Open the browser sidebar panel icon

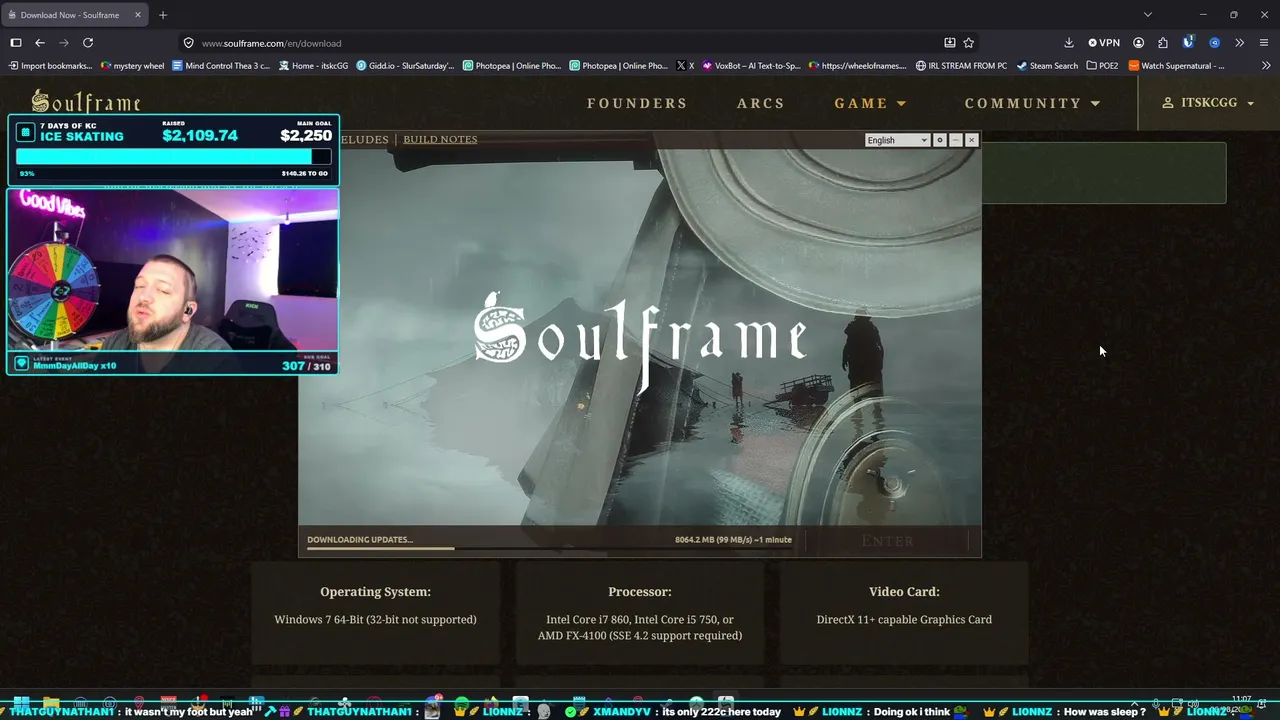pos(16,43)
